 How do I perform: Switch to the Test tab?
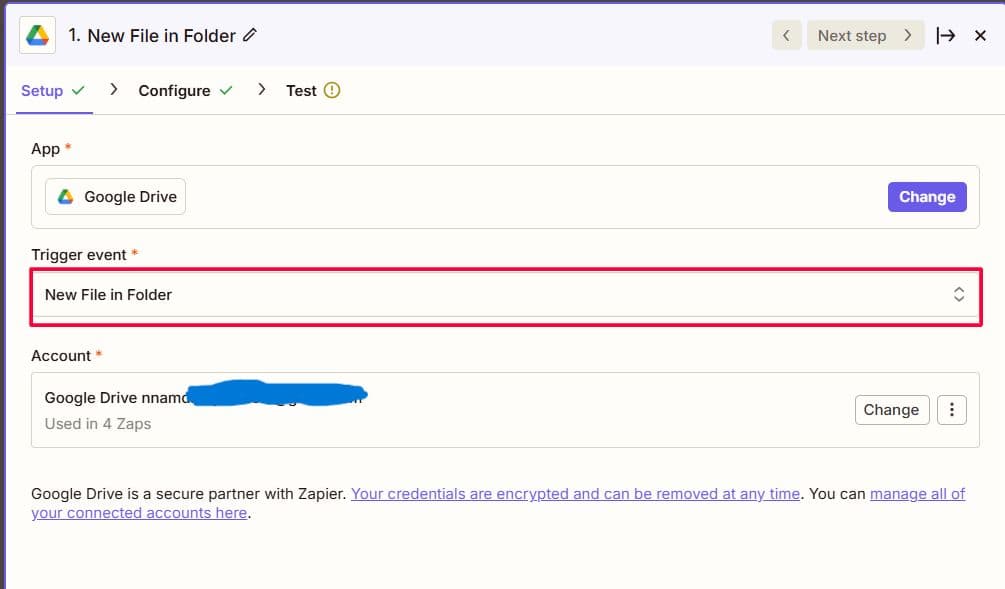point(301,90)
